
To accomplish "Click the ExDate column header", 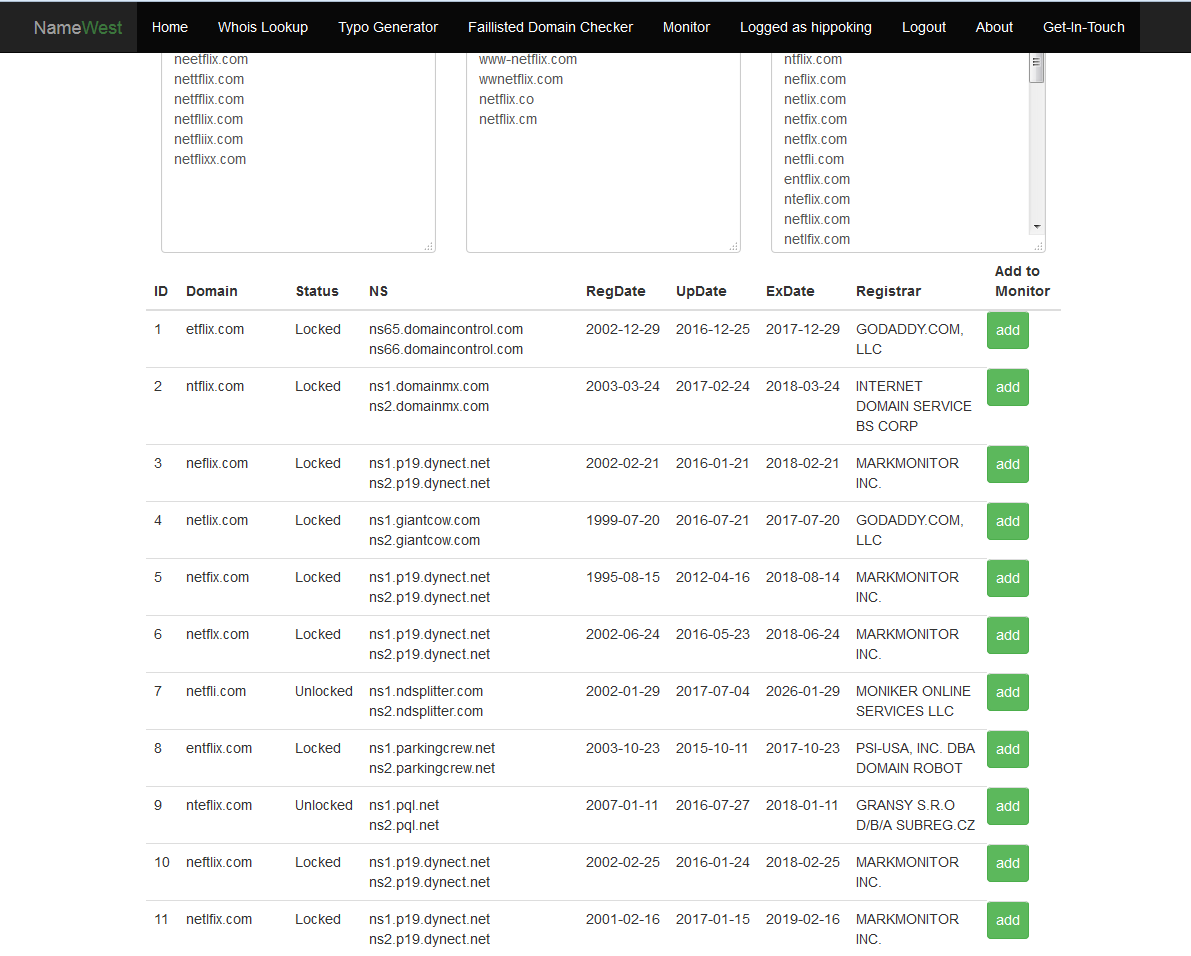I will pos(790,292).
